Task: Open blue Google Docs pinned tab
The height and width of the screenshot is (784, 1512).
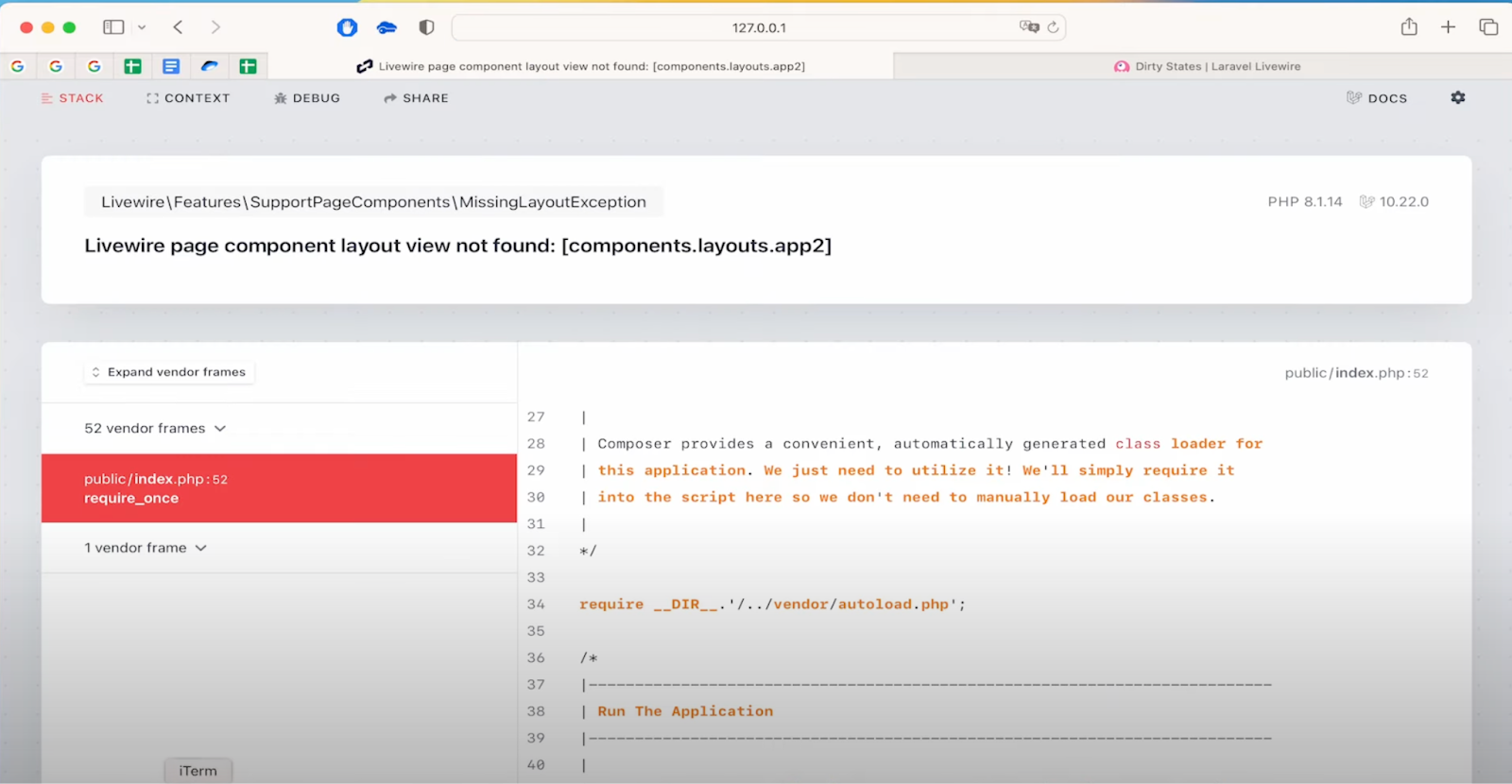Action: (171, 66)
